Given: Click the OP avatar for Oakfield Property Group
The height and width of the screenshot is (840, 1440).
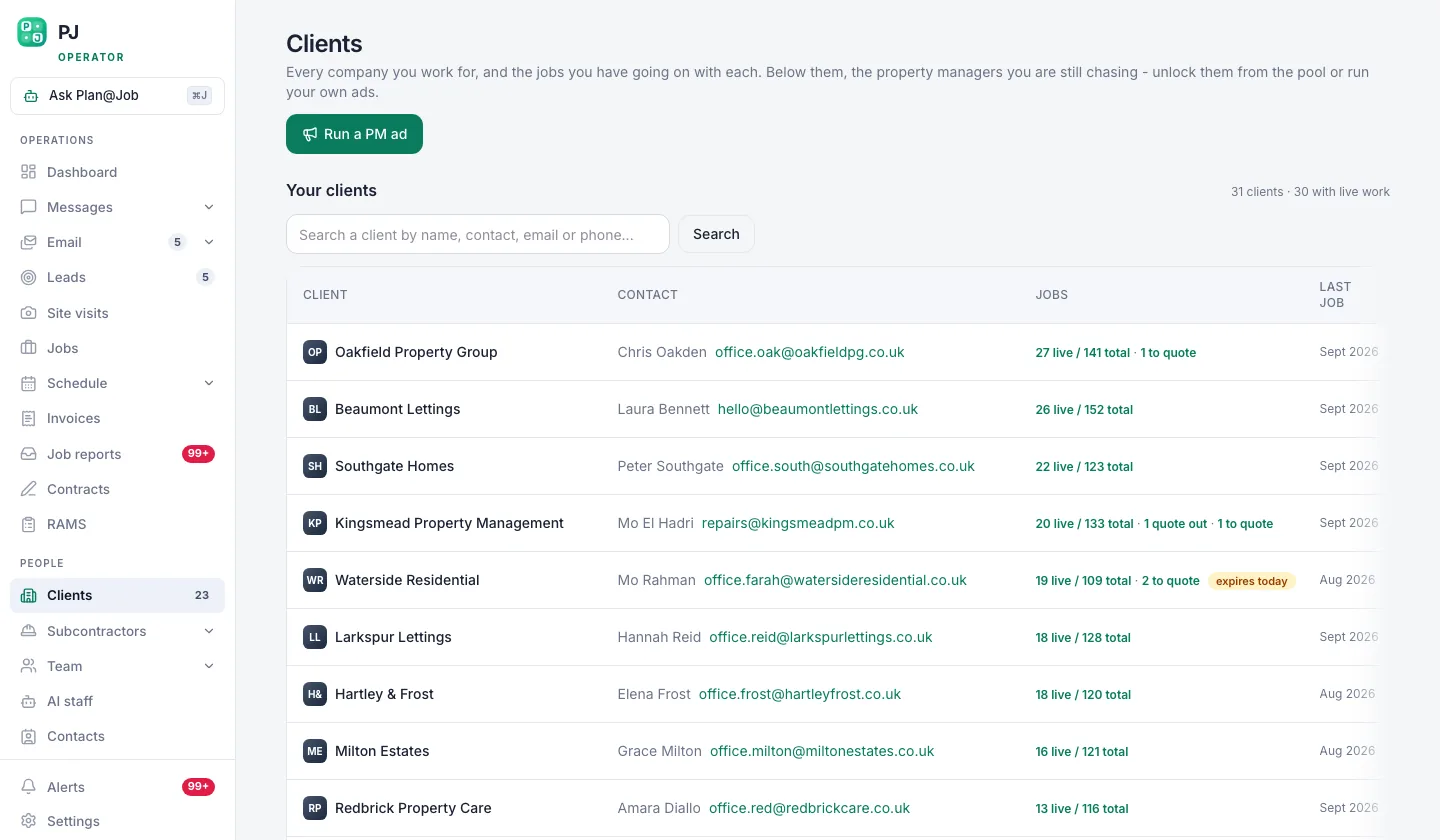Looking at the screenshot, I should pos(315,352).
